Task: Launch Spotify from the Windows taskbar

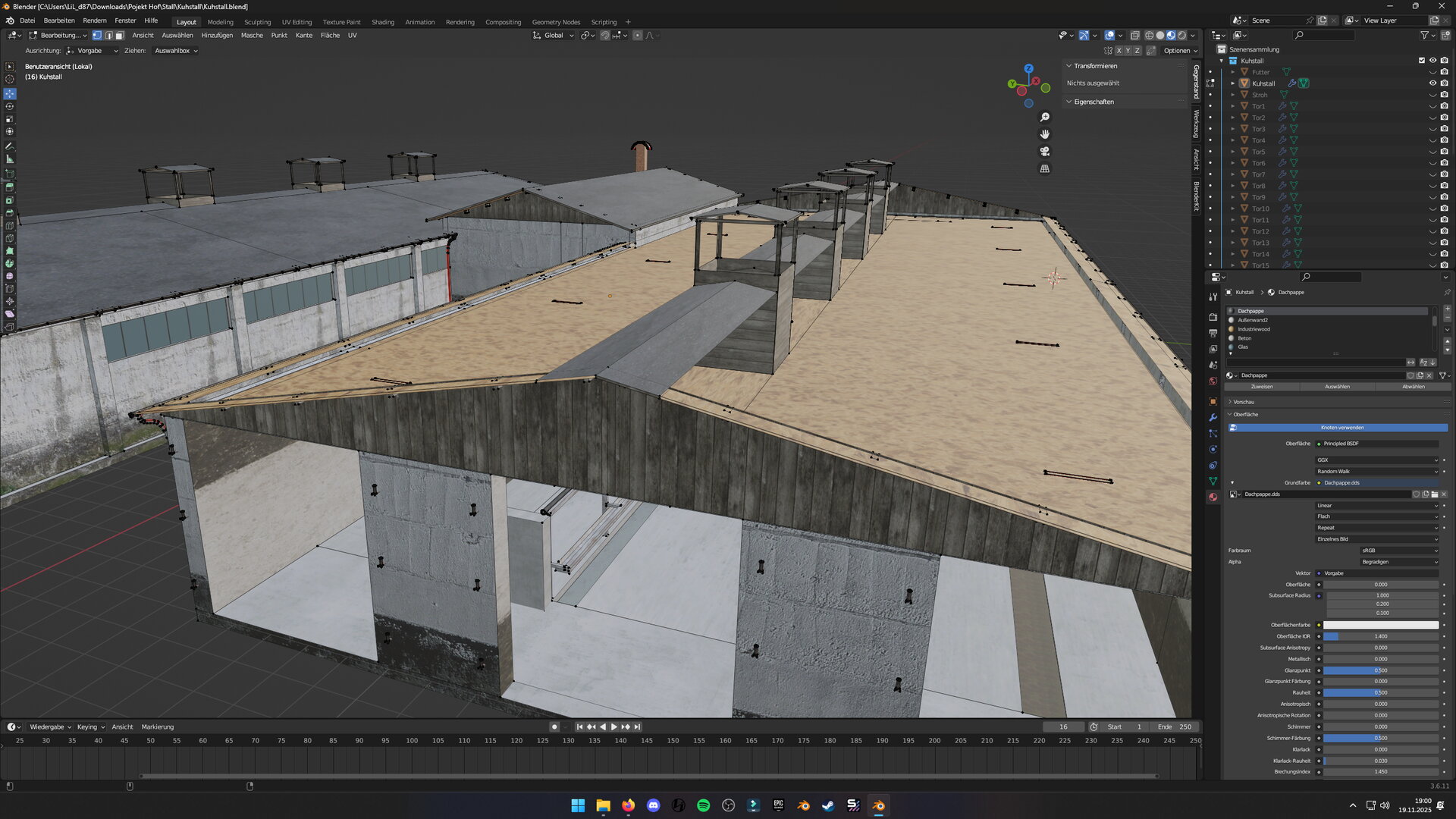Action: click(x=703, y=805)
